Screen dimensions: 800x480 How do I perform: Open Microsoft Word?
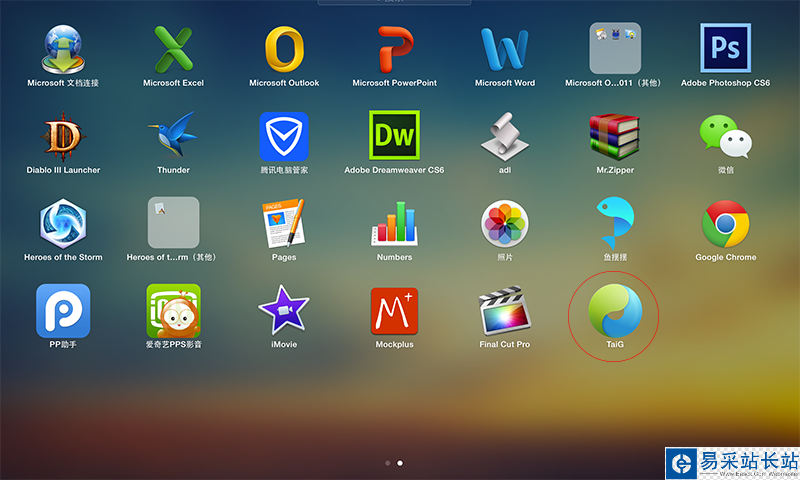[505, 50]
